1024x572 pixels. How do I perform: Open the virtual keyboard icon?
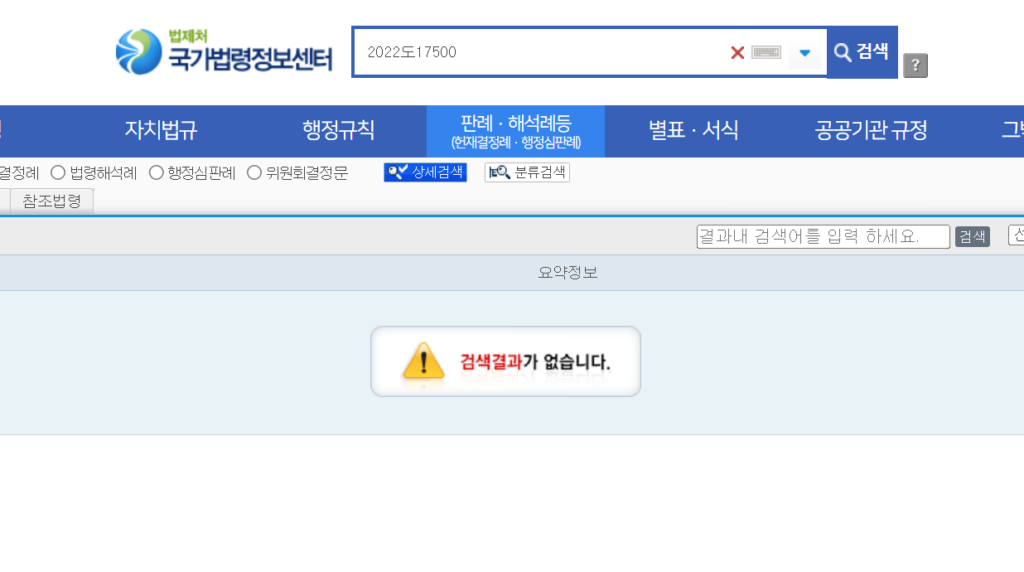click(x=766, y=52)
